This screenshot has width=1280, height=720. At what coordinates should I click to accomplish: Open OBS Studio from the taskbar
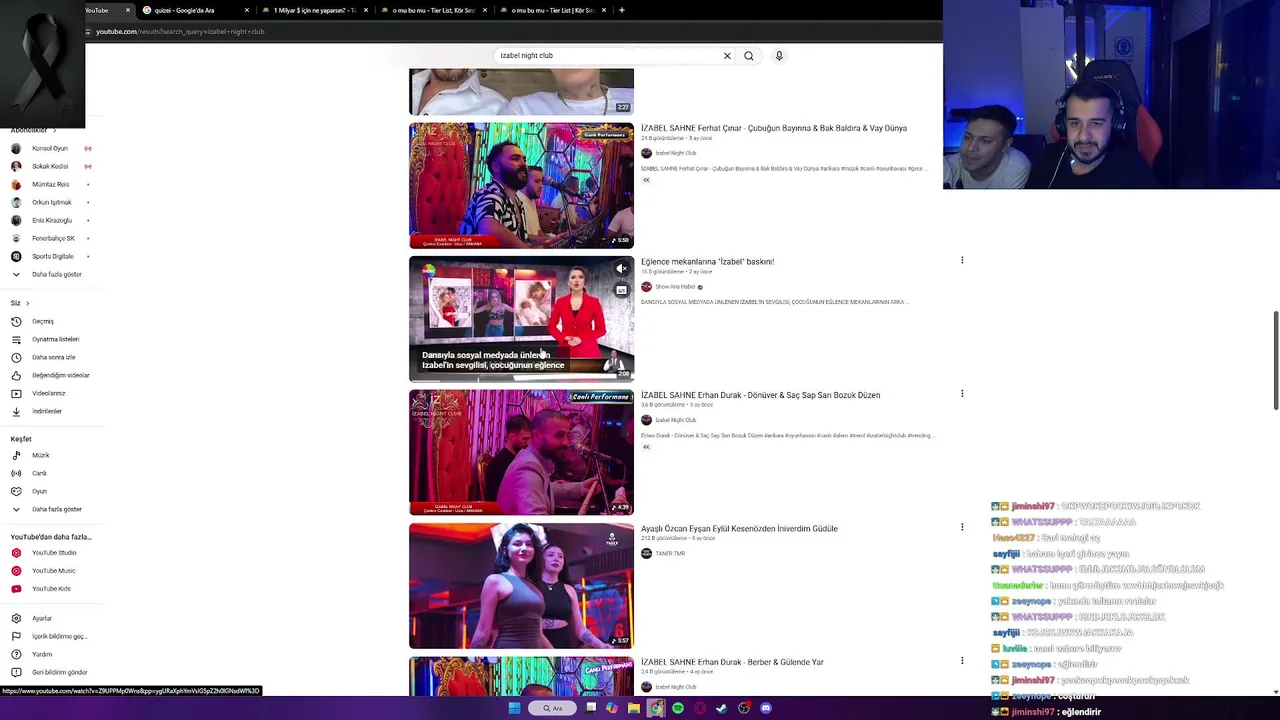(x=744, y=708)
